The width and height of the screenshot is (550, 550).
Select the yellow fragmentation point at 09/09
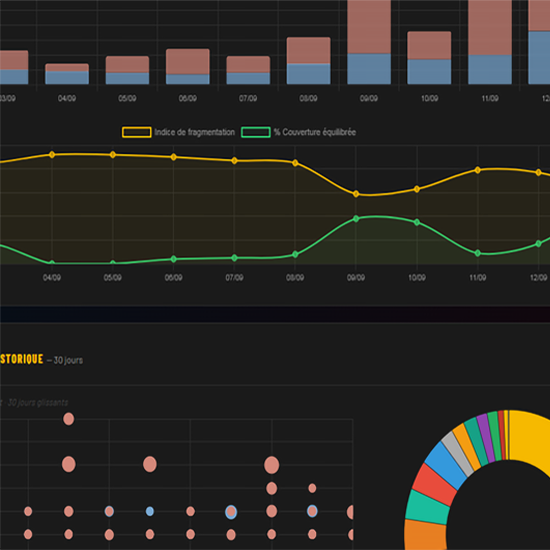[x=356, y=194]
